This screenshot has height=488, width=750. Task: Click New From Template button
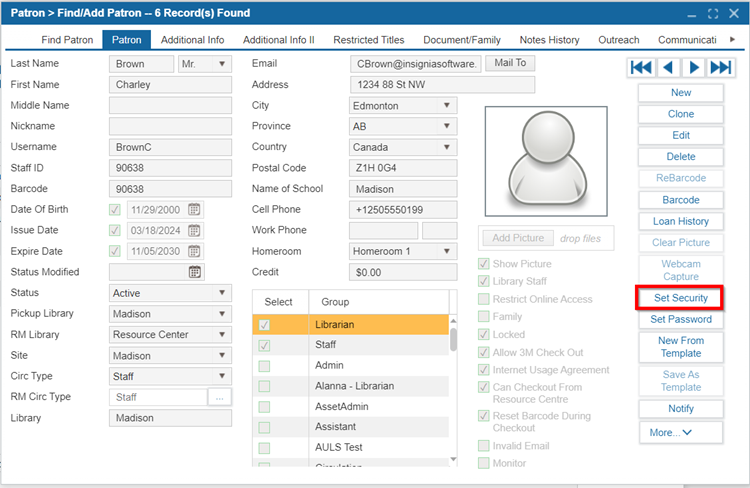point(681,347)
